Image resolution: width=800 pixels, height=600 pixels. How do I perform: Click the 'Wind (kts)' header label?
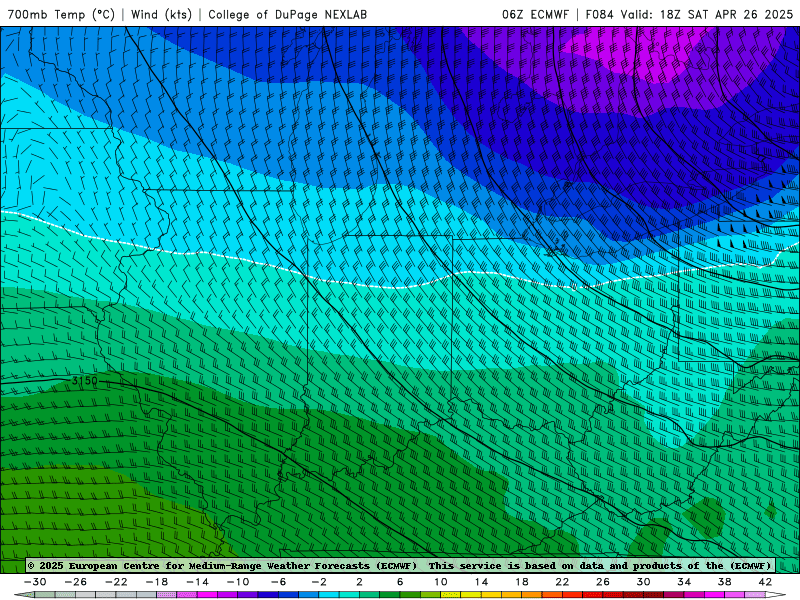(x=161, y=14)
